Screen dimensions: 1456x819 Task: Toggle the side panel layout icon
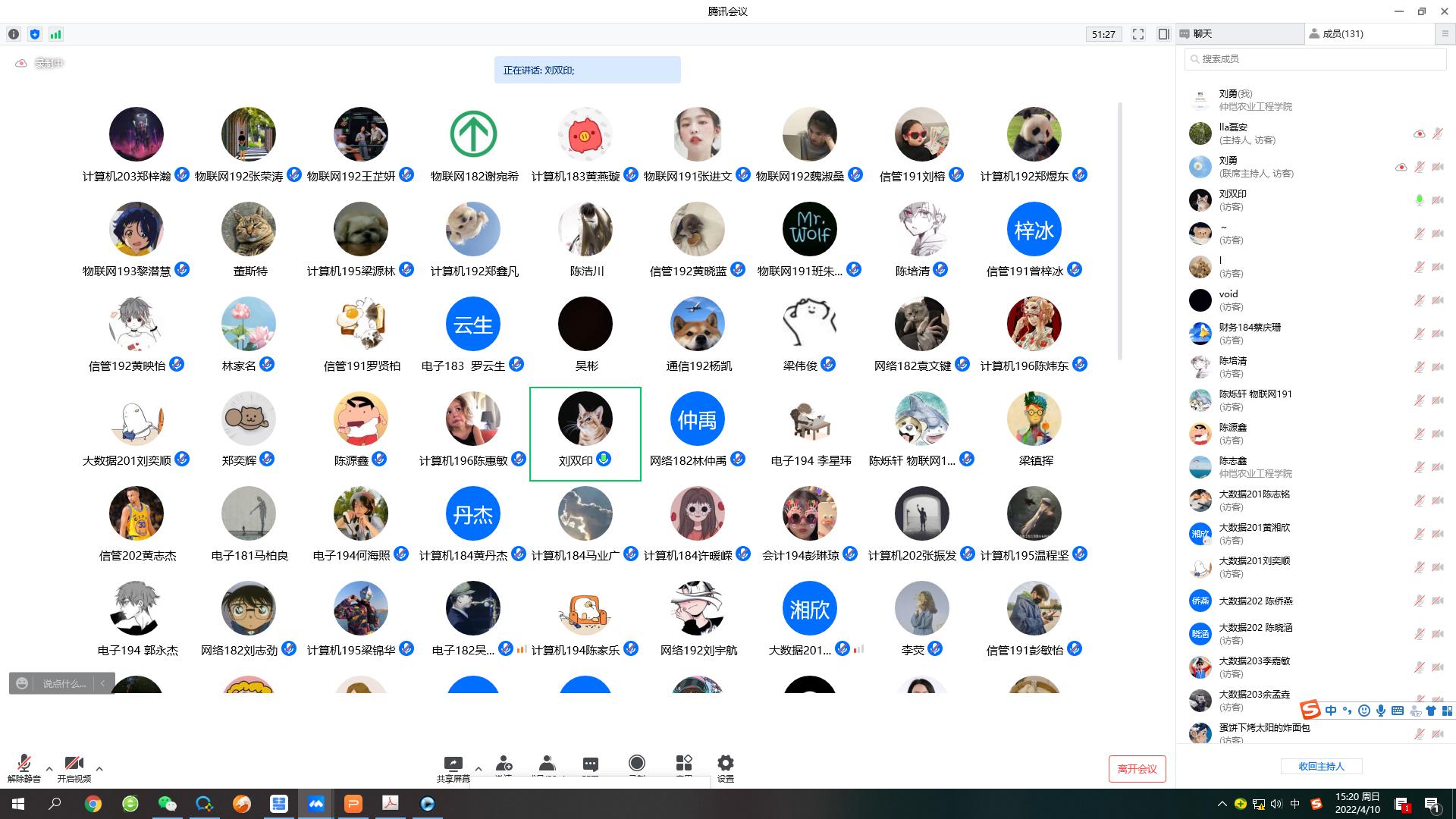point(1163,34)
